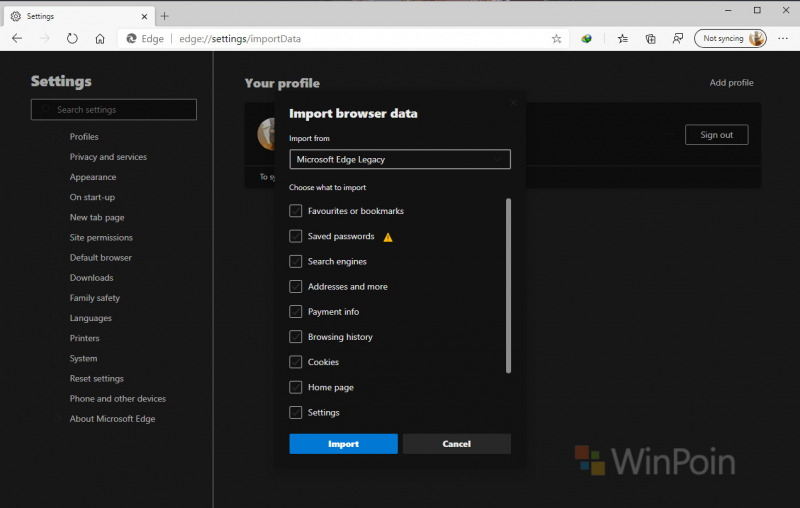Open Phone and other devices settings
The width and height of the screenshot is (800, 508).
coord(117,399)
